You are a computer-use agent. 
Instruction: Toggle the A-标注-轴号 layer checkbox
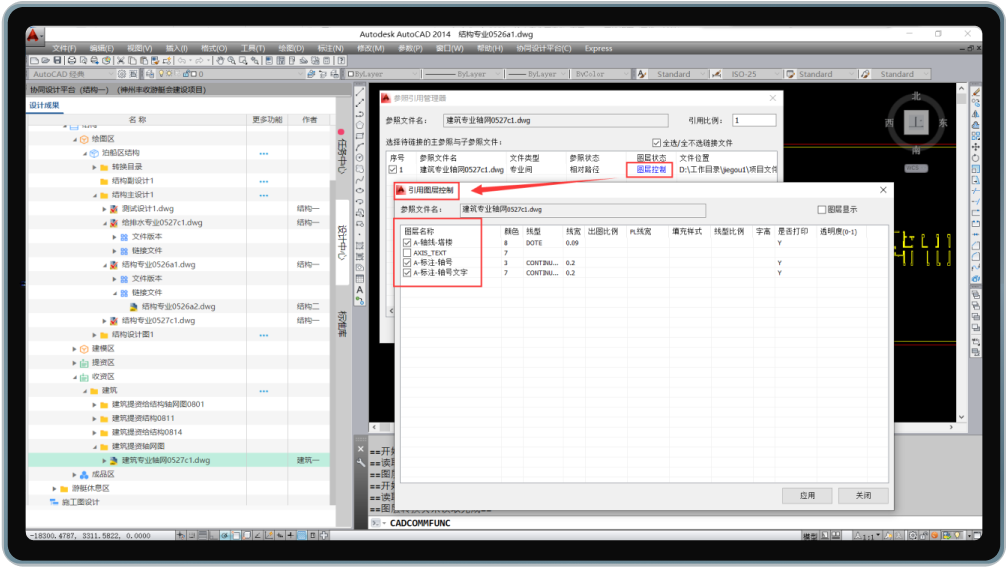407,262
